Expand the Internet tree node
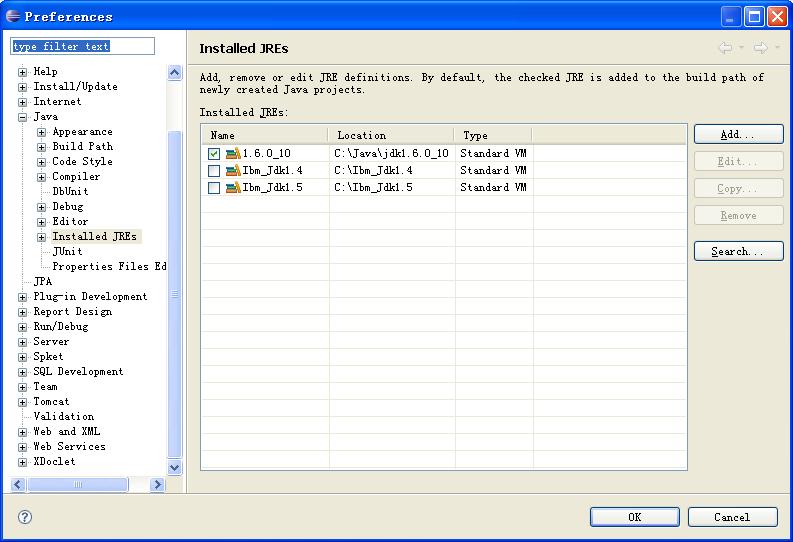This screenshot has width=793, height=542. pos(22,102)
